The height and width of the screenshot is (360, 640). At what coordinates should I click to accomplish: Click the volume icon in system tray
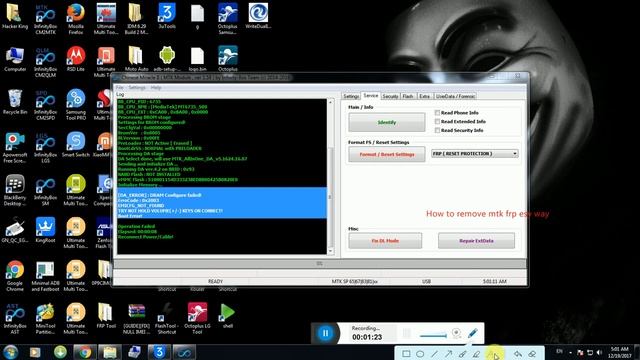tap(599, 353)
